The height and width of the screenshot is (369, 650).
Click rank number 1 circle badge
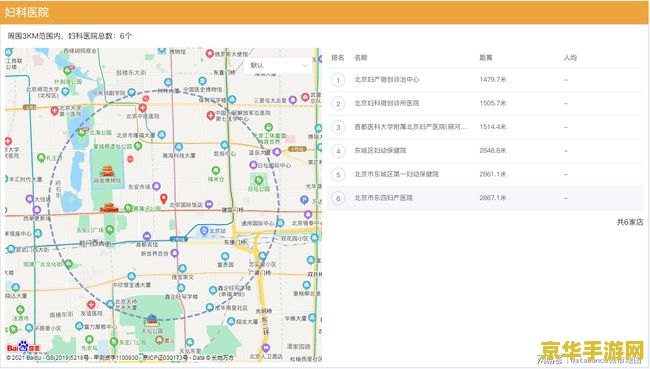338,80
